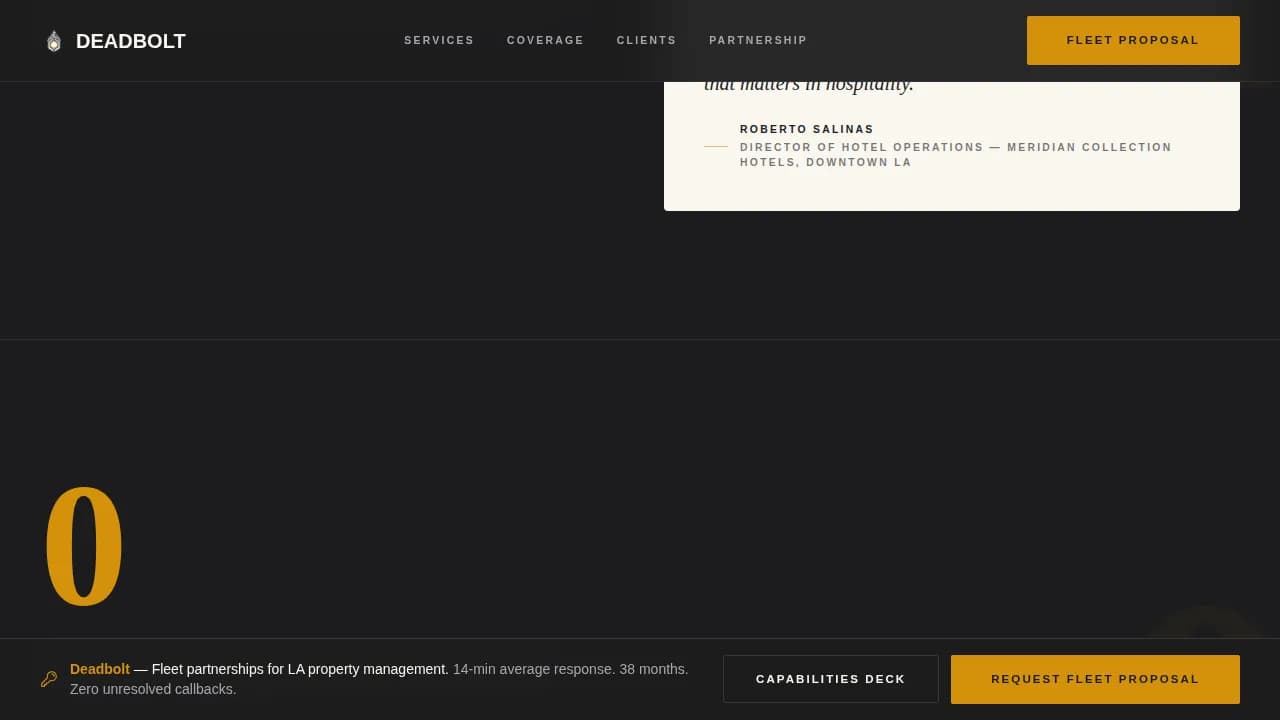
Task: Open the DEADBOLT brand home link
Action: click(115, 41)
